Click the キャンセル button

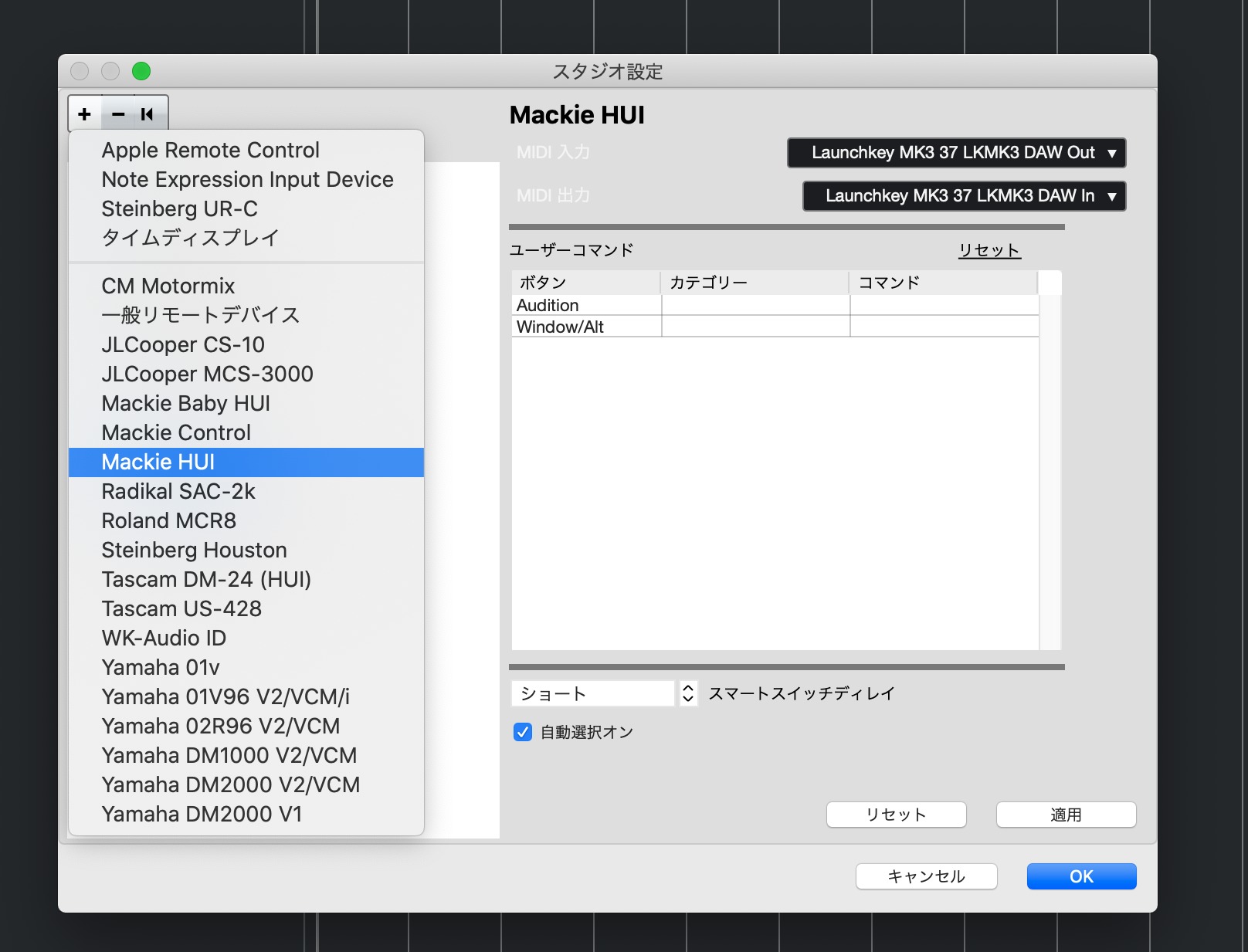tap(926, 876)
